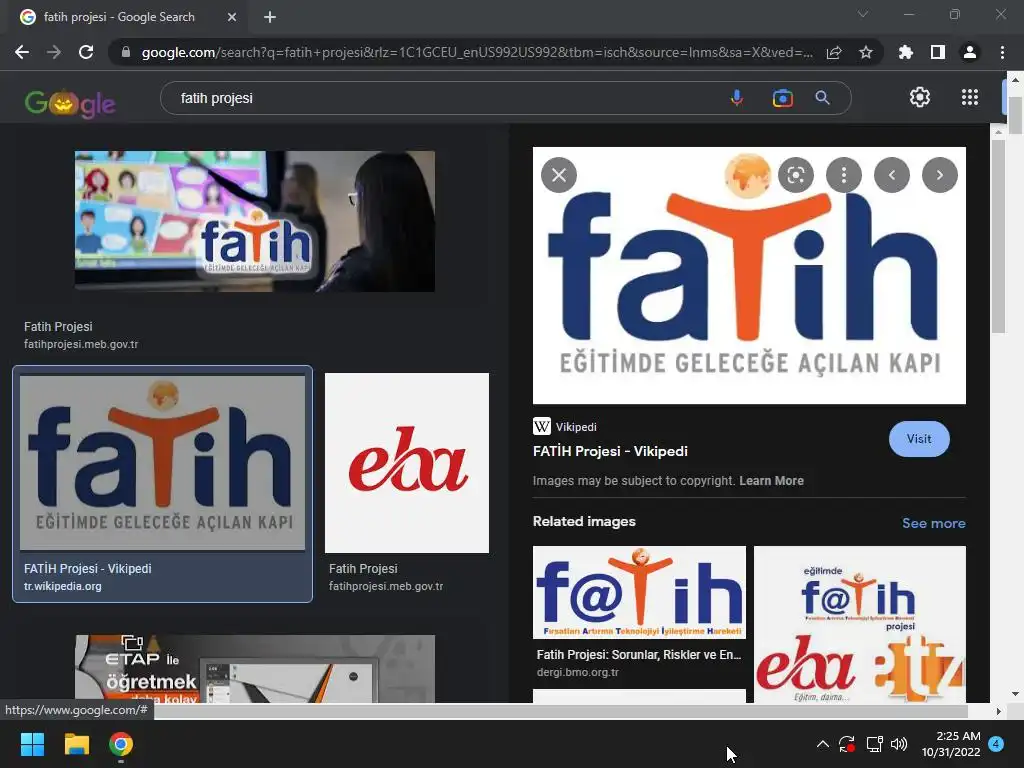Screen dimensions: 1024x768
Task: Open the dergi.bmo.org.tr source text
Action: (x=577, y=672)
